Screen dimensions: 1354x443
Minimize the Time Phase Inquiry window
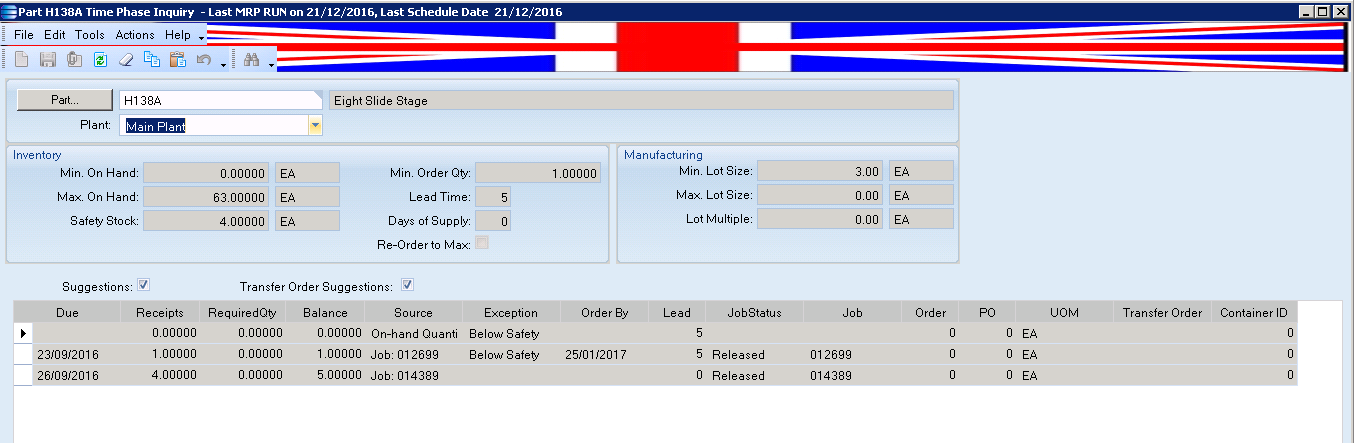1307,11
